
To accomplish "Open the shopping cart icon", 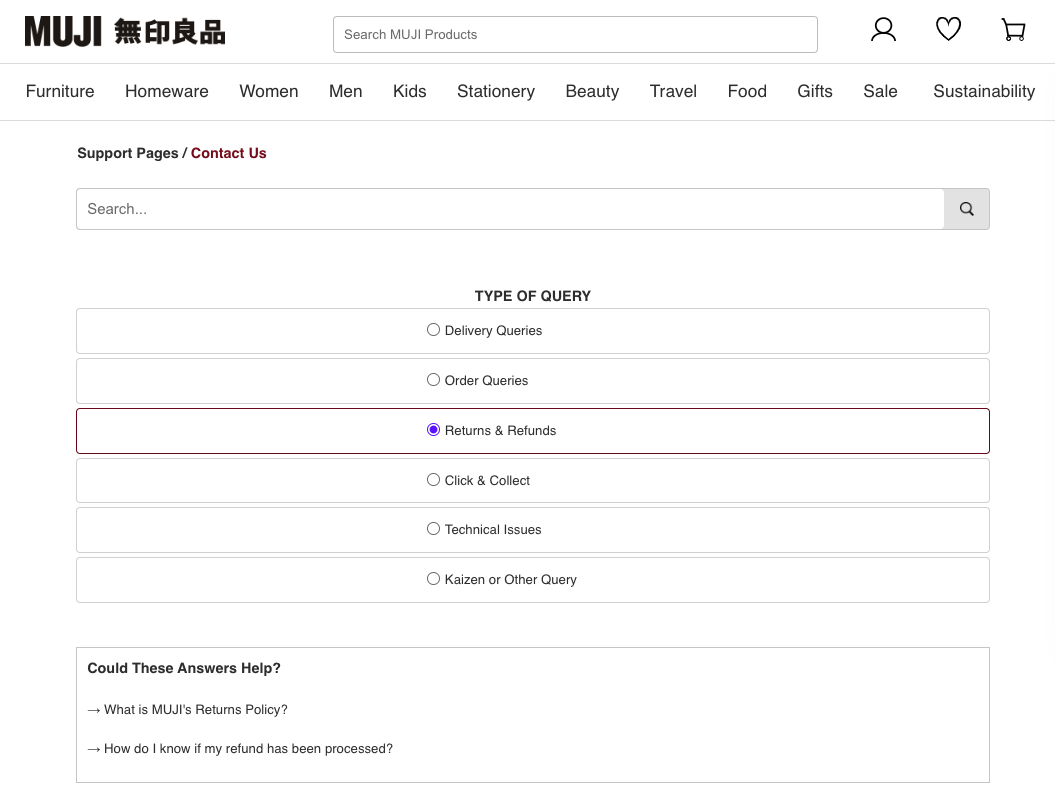I will (1013, 30).
